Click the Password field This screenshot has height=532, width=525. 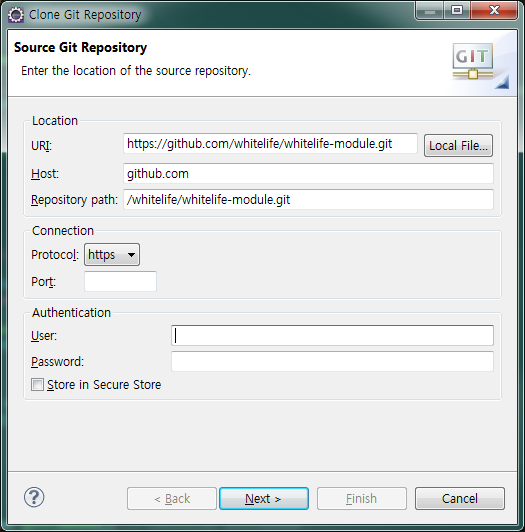[332, 361]
